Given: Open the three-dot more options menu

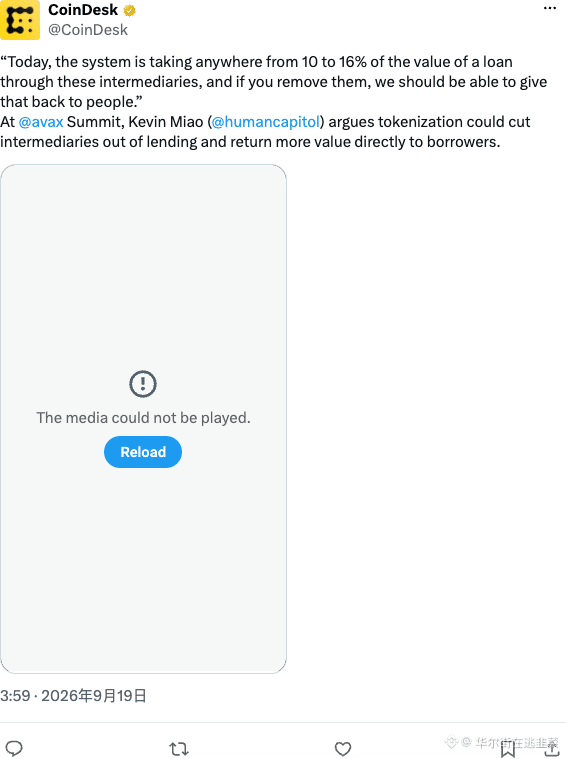Looking at the screenshot, I should tap(550, 8).
